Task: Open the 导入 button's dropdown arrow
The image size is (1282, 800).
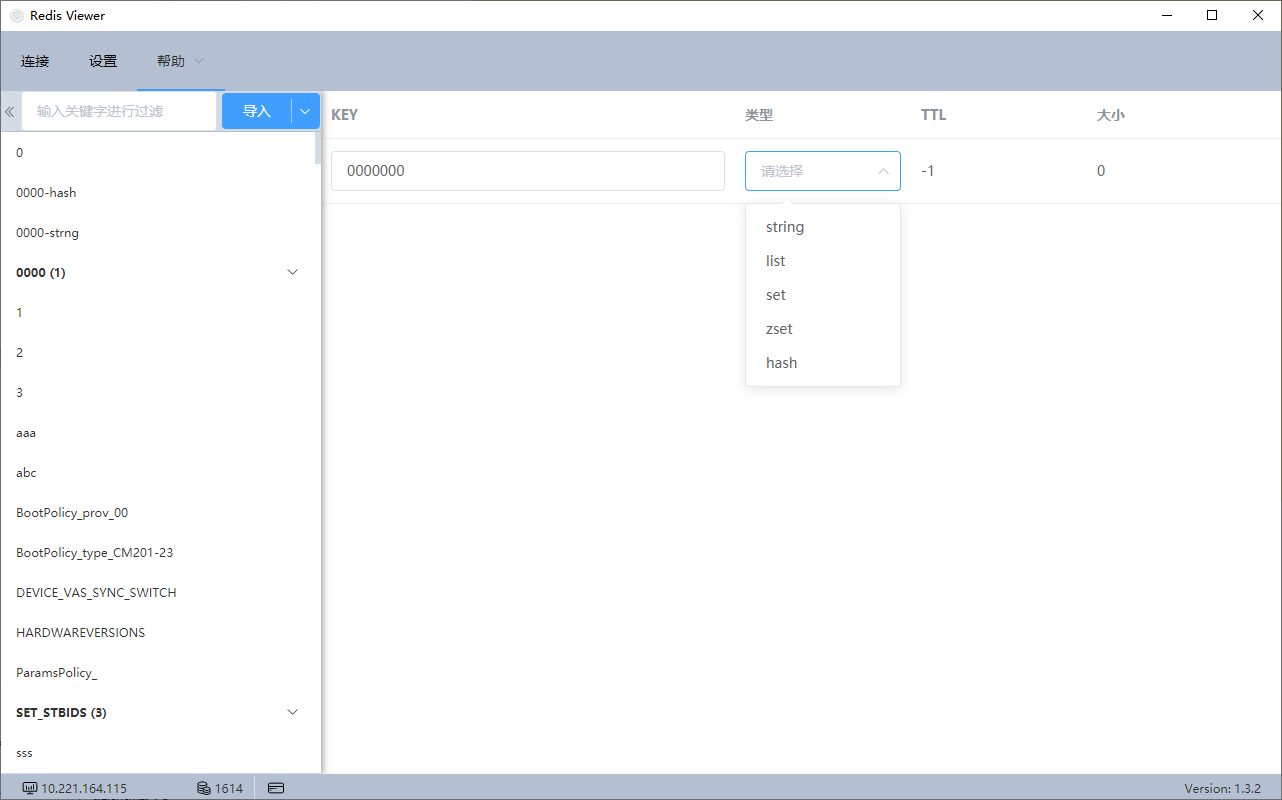Action: coord(305,111)
